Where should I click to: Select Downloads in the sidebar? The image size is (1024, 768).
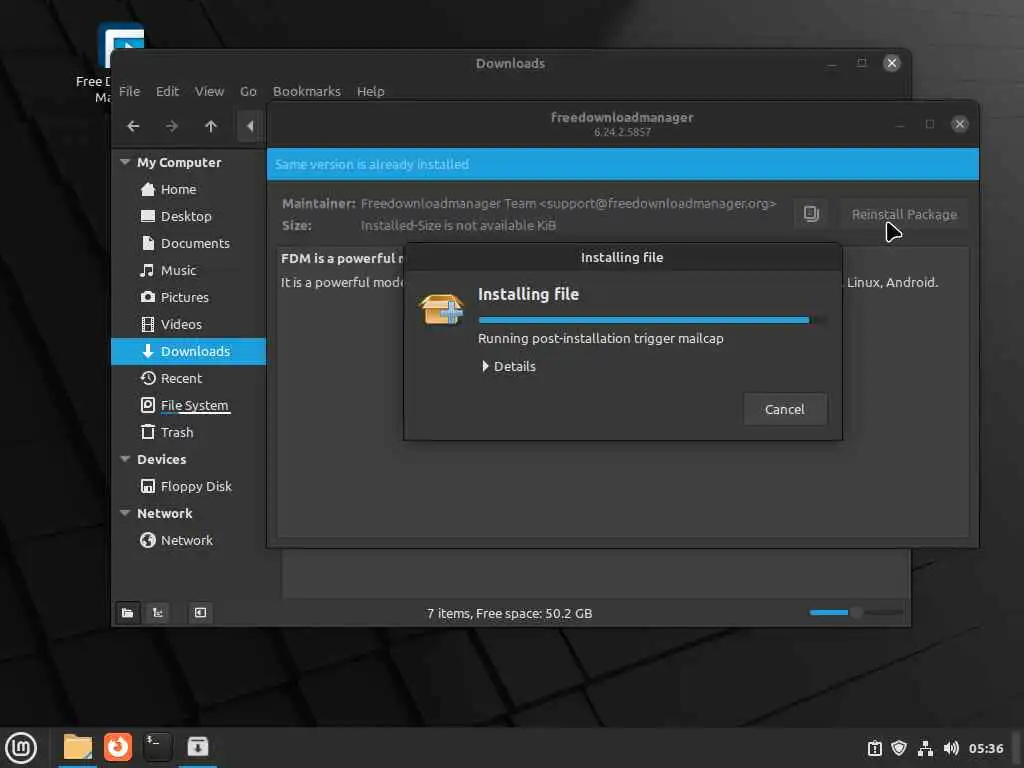click(188, 351)
